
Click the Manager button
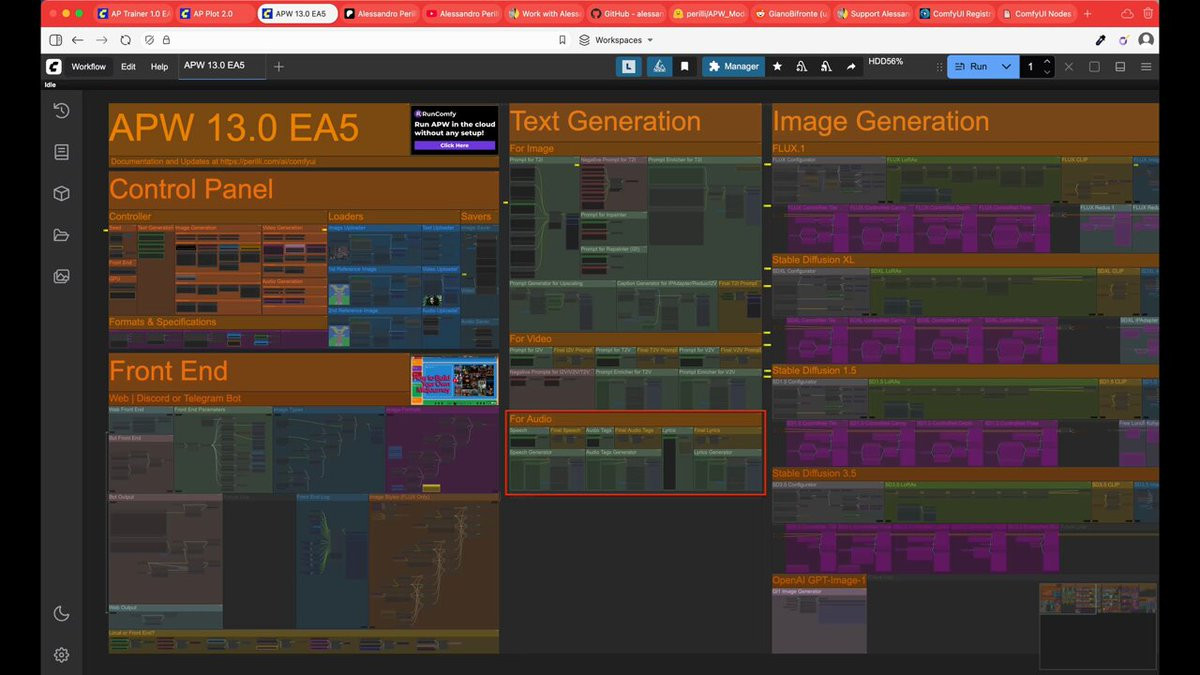point(733,67)
